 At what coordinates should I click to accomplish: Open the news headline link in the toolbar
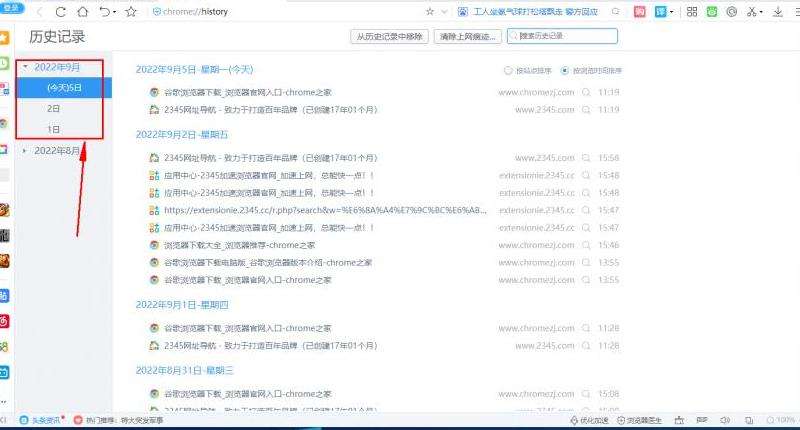tap(535, 12)
